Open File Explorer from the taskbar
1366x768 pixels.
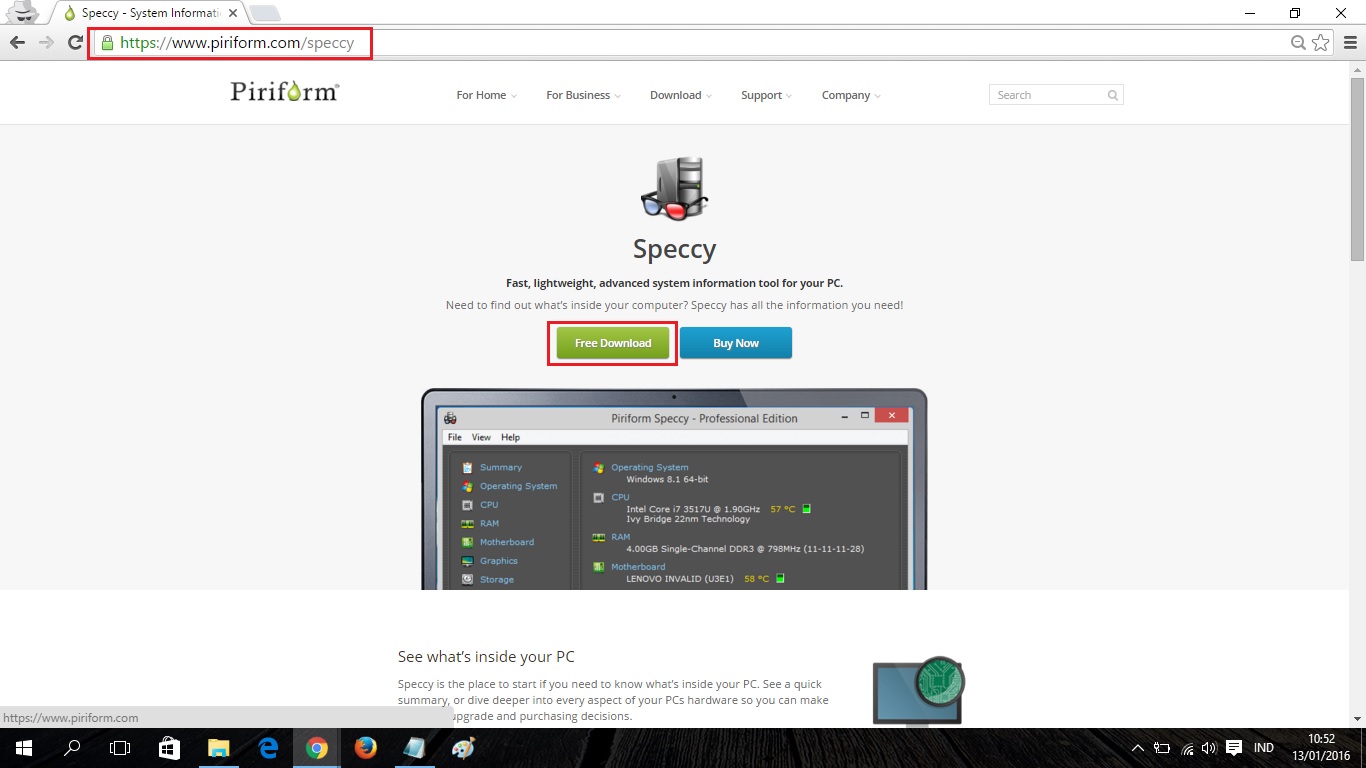click(x=218, y=748)
